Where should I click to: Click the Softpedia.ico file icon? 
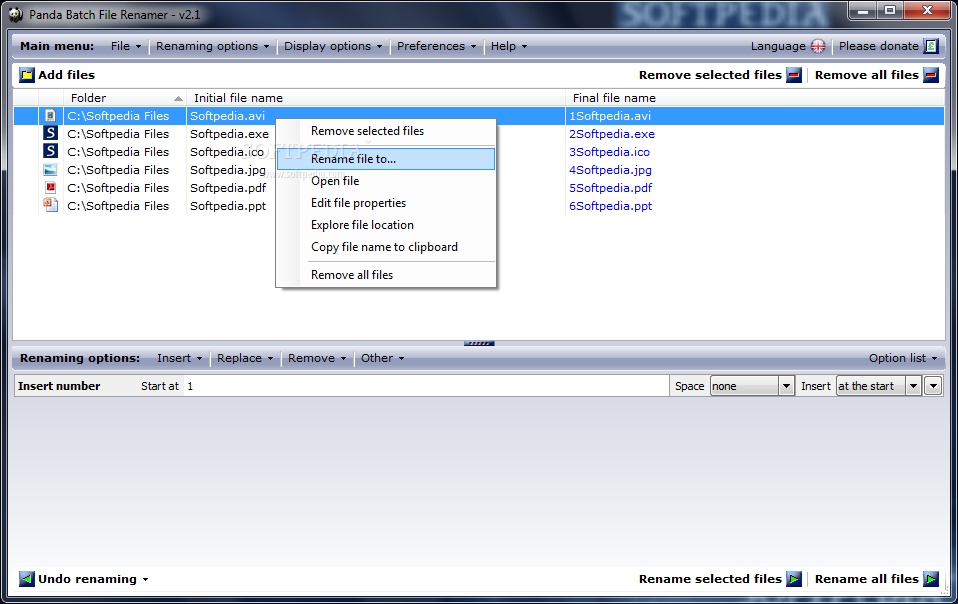pos(51,151)
